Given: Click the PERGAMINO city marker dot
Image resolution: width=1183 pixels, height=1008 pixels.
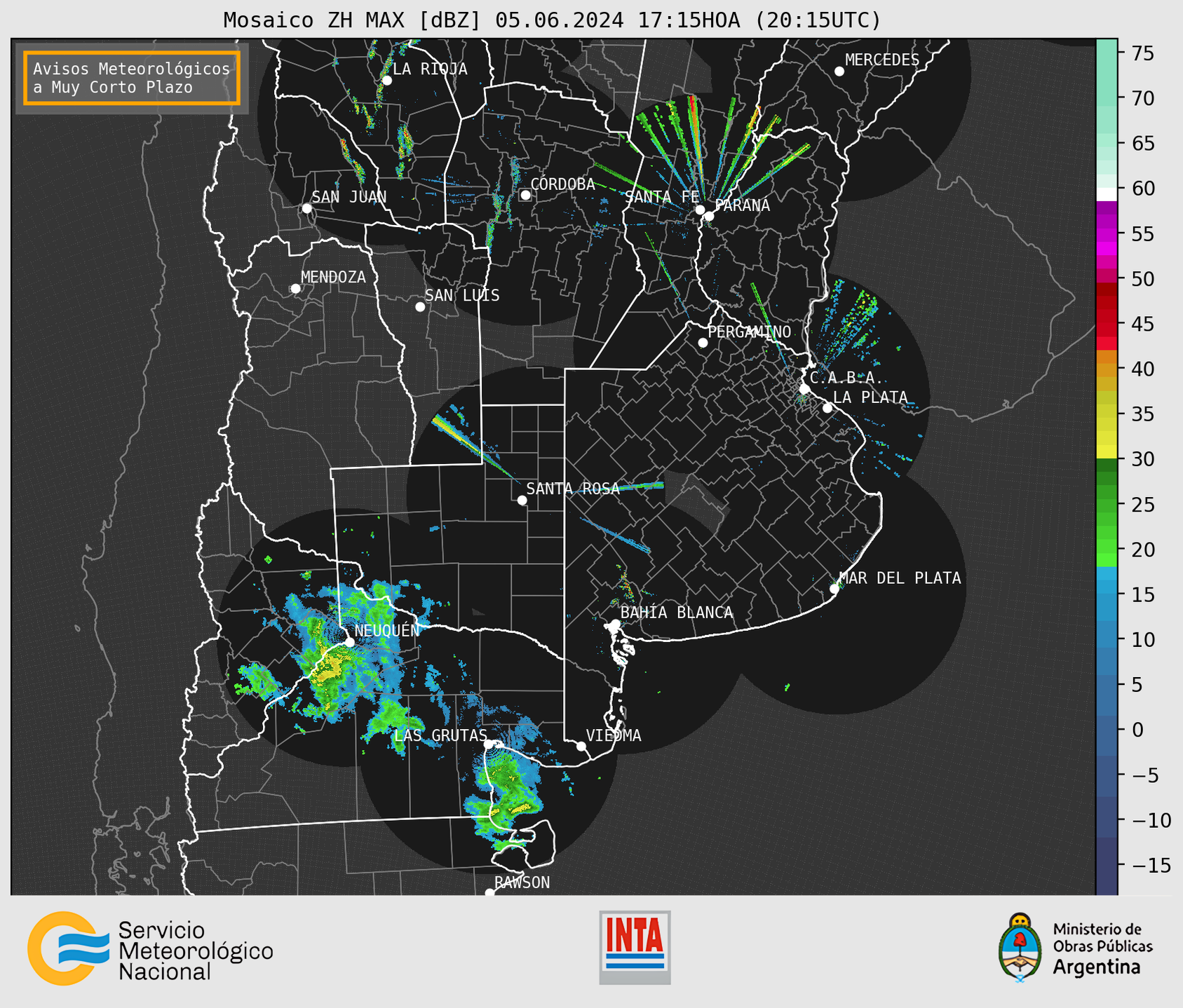Looking at the screenshot, I should (x=703, y=343).
